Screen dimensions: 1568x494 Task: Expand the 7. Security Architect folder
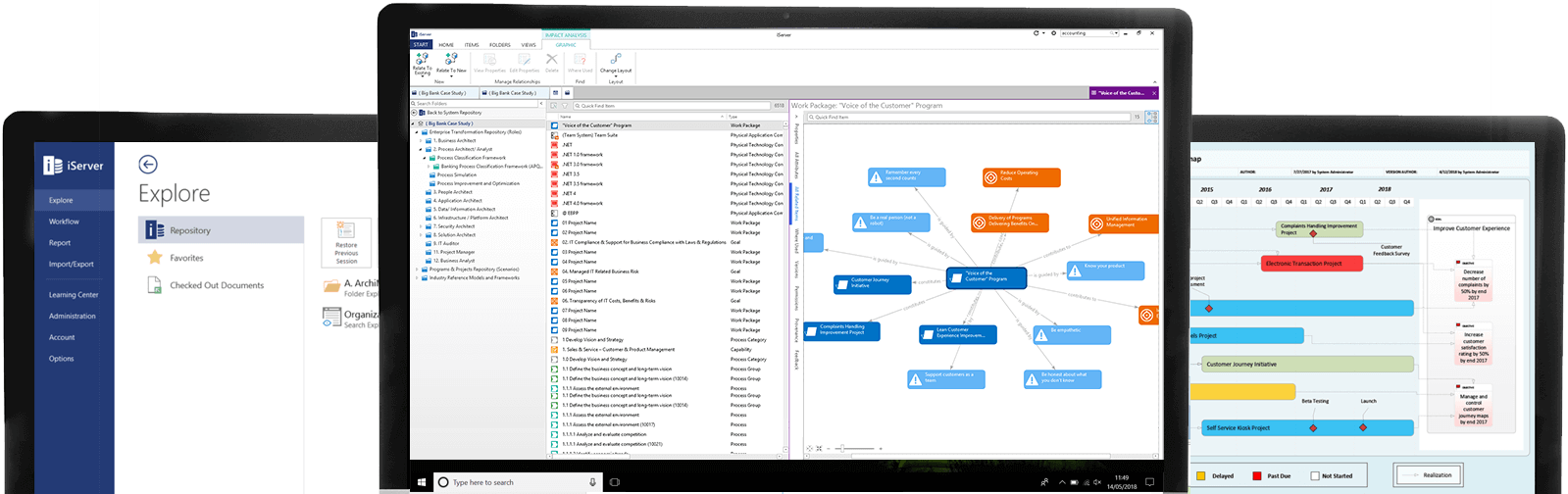[422, 226]
